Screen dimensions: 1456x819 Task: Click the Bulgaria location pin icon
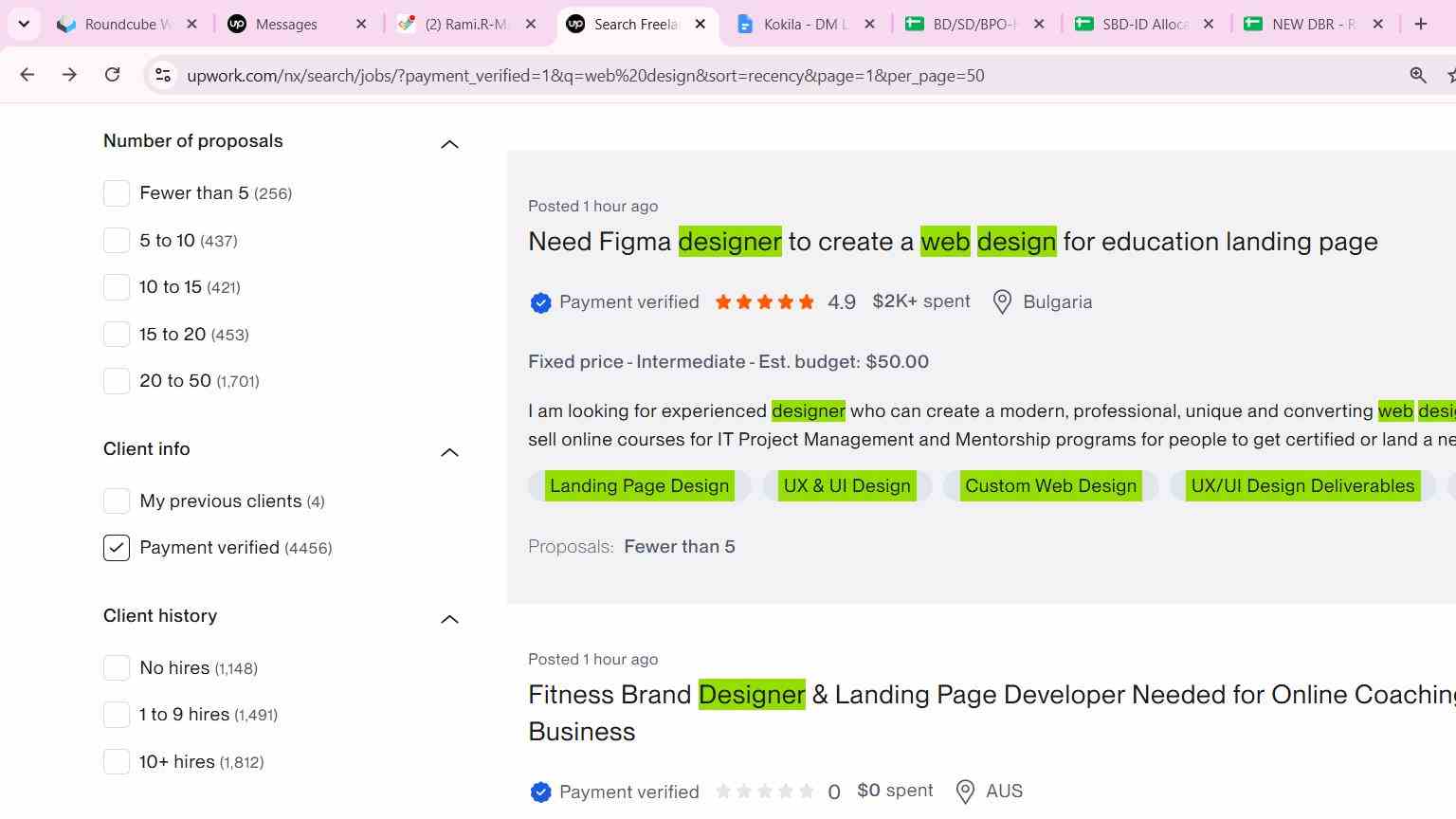(1002, 302)
